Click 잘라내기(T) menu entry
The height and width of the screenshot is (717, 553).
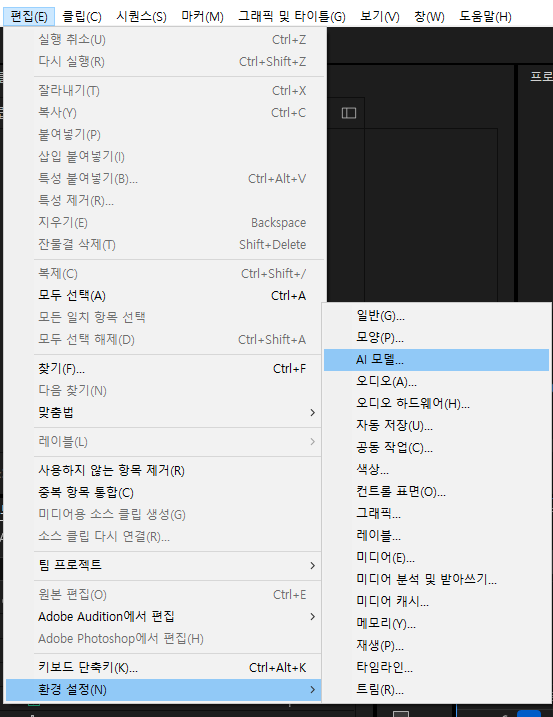pos(164,91)
